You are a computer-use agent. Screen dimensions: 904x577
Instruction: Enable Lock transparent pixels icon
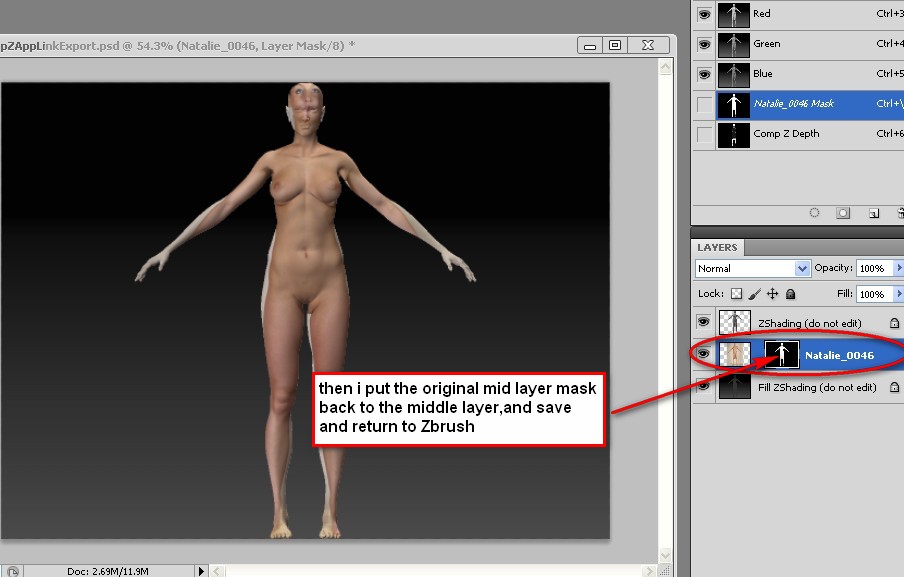[737, 294]
